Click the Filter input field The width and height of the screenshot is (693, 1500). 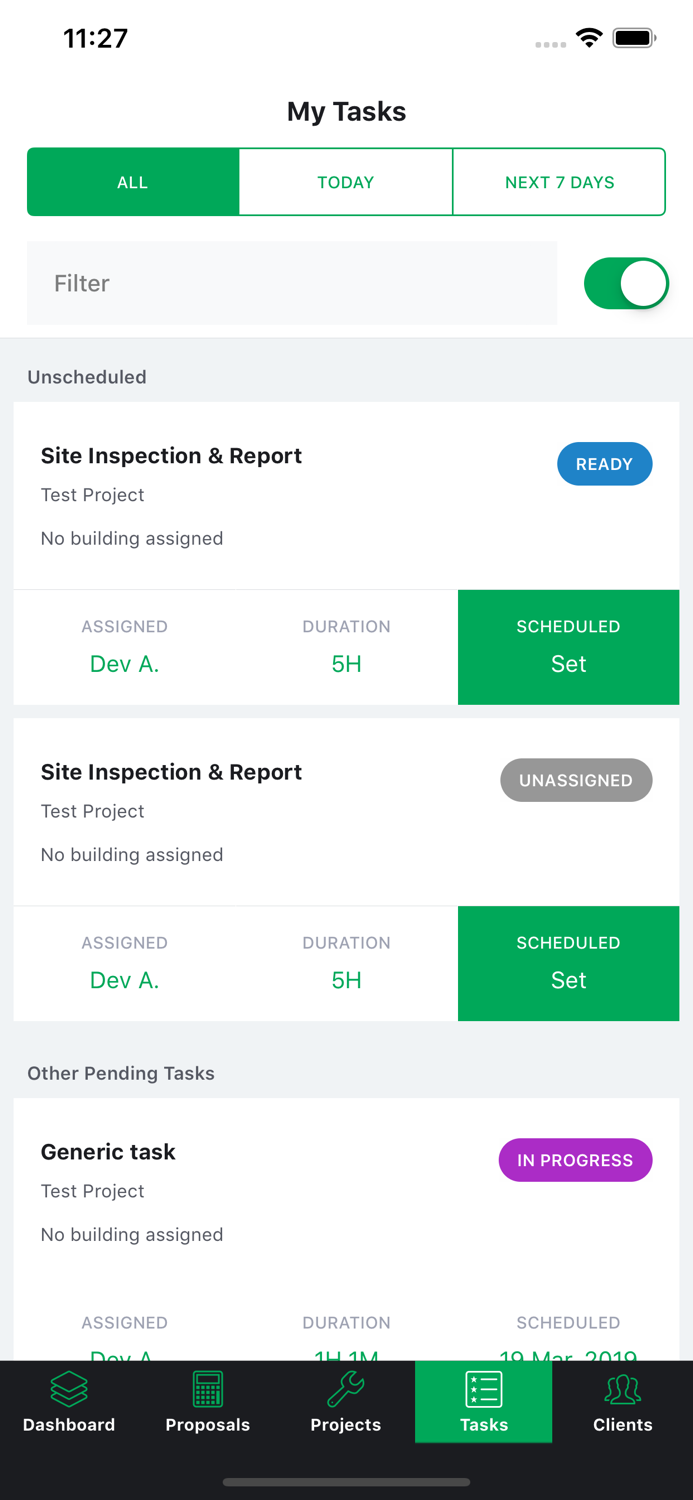[x=292, y=283]
